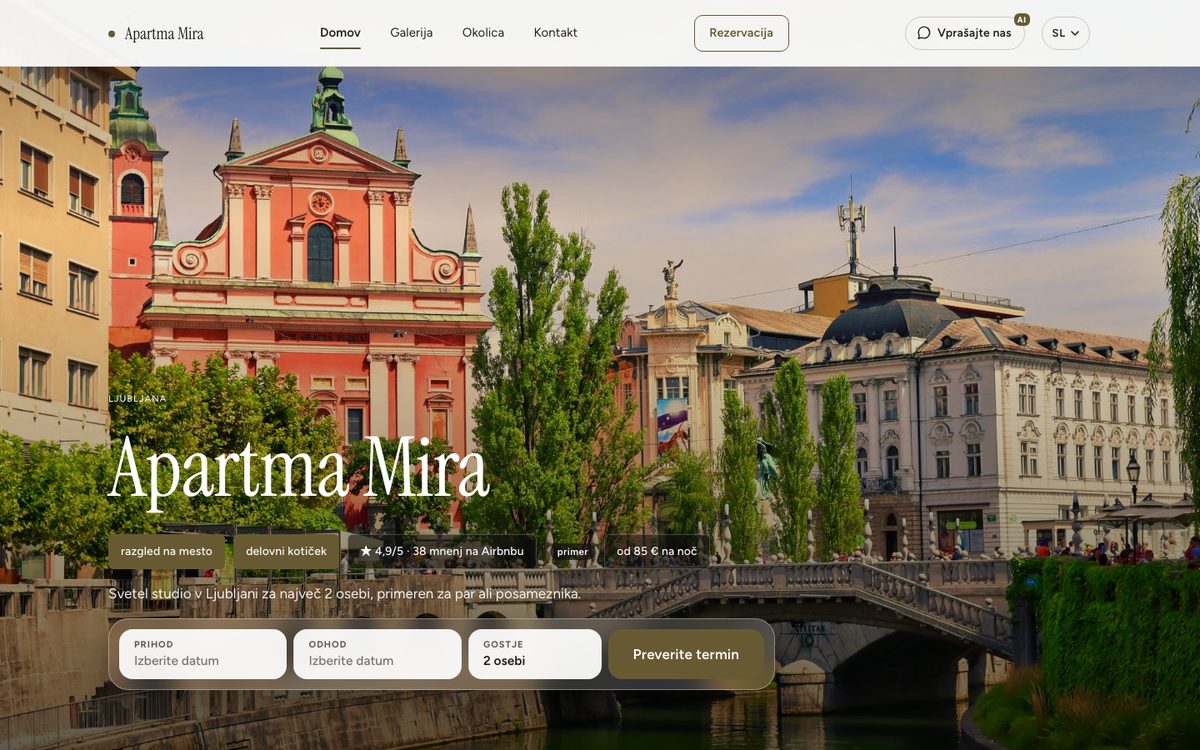This screenshot has height=750, width=1200.
Task: Select the Odhod date field
Action: click(377, 654)
